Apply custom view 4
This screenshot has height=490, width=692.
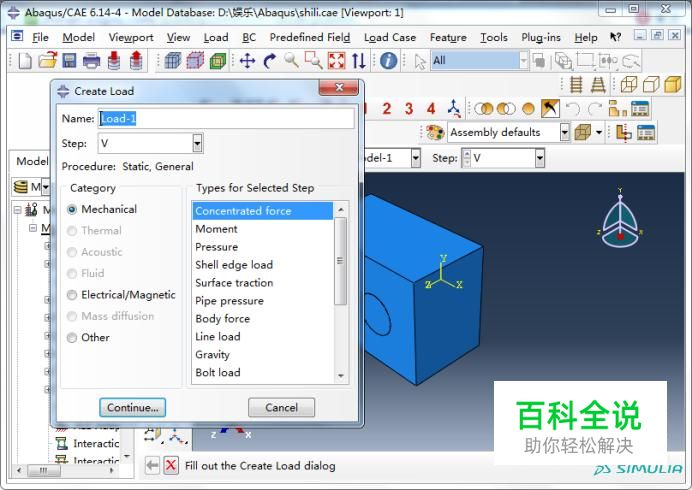[x=431, y=109]
